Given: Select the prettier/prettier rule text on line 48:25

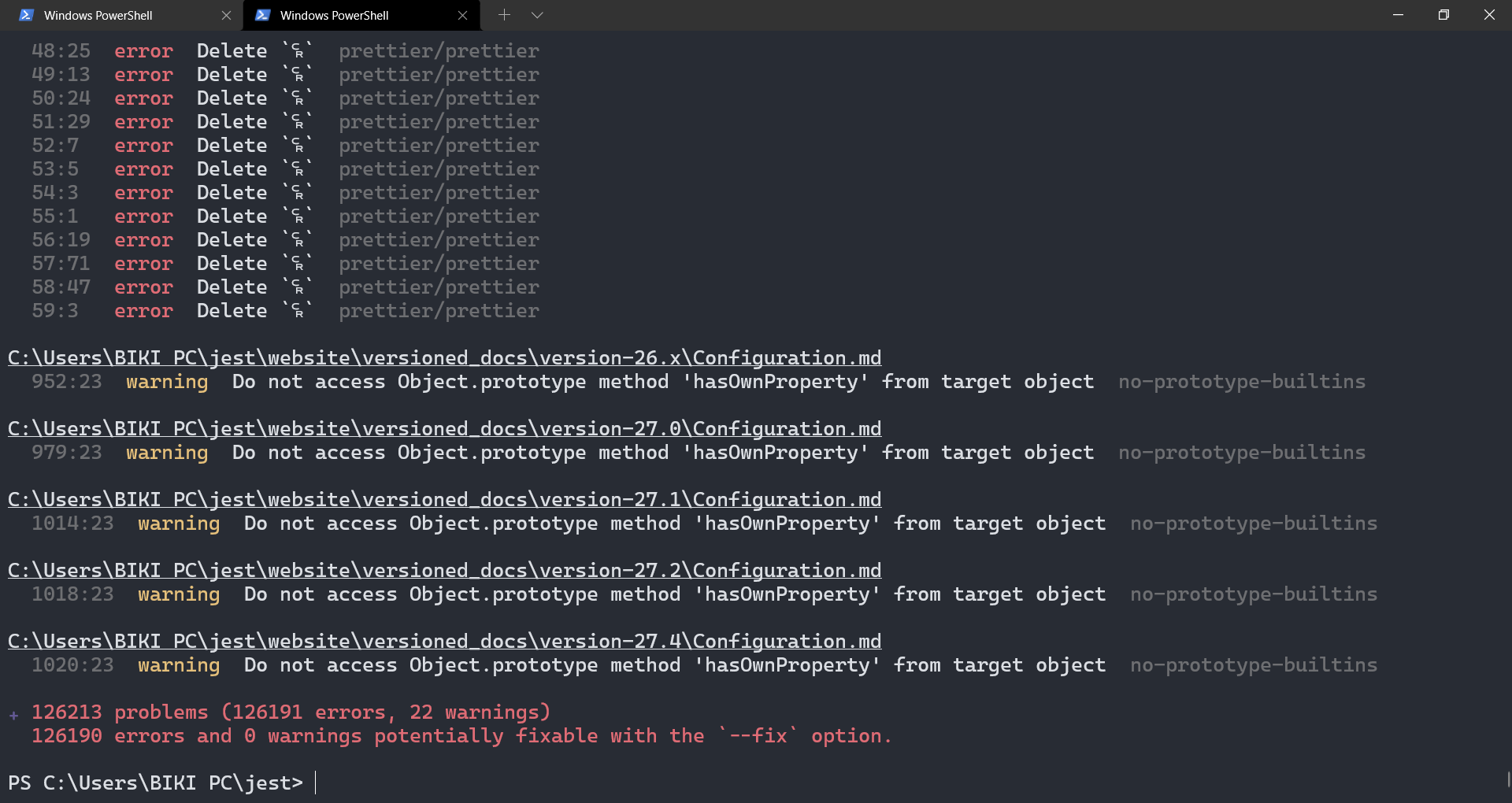Looking at the screenshot, I should point(439,50).
